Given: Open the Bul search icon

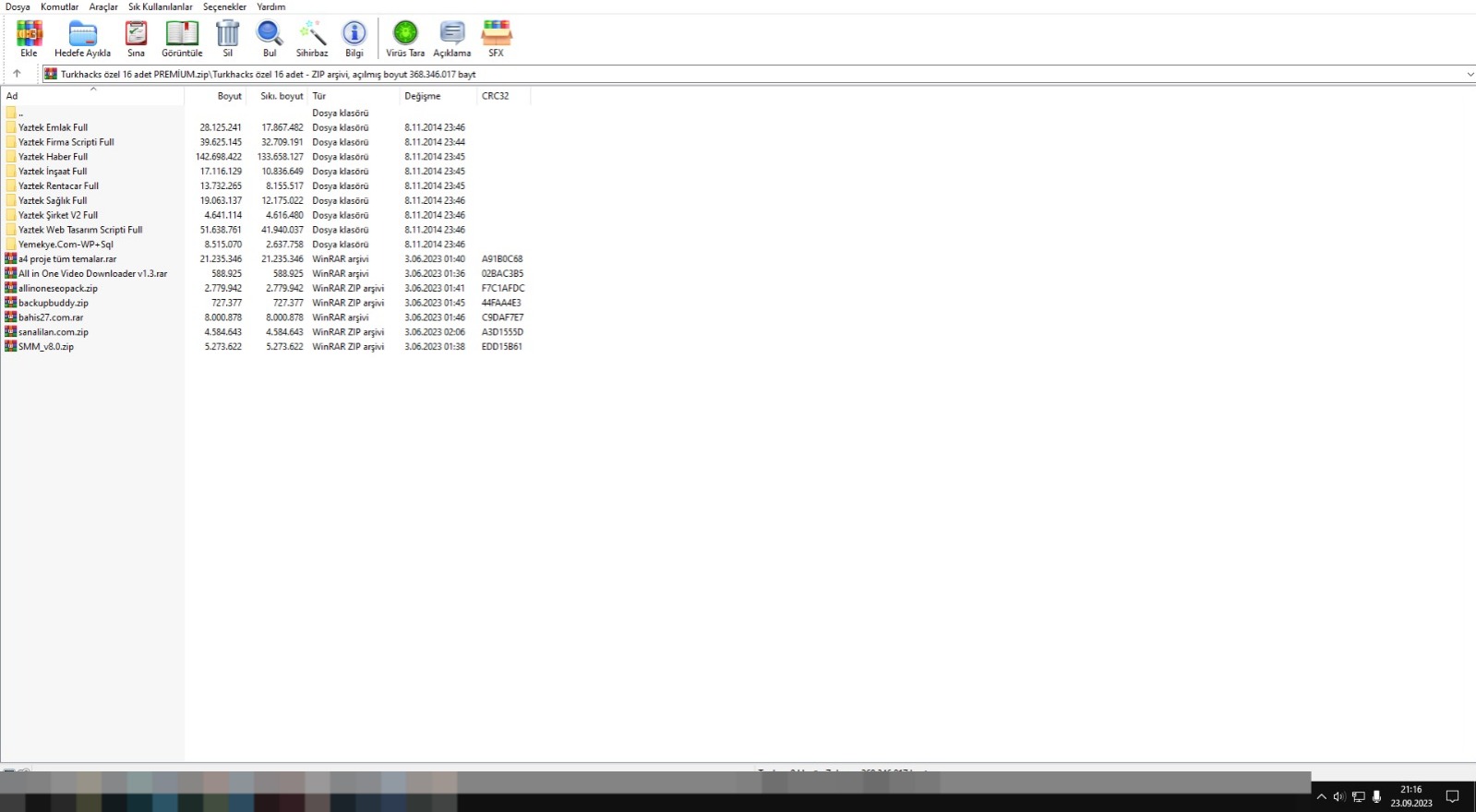Looking at the screenshot, I should [x=270, y=34].
